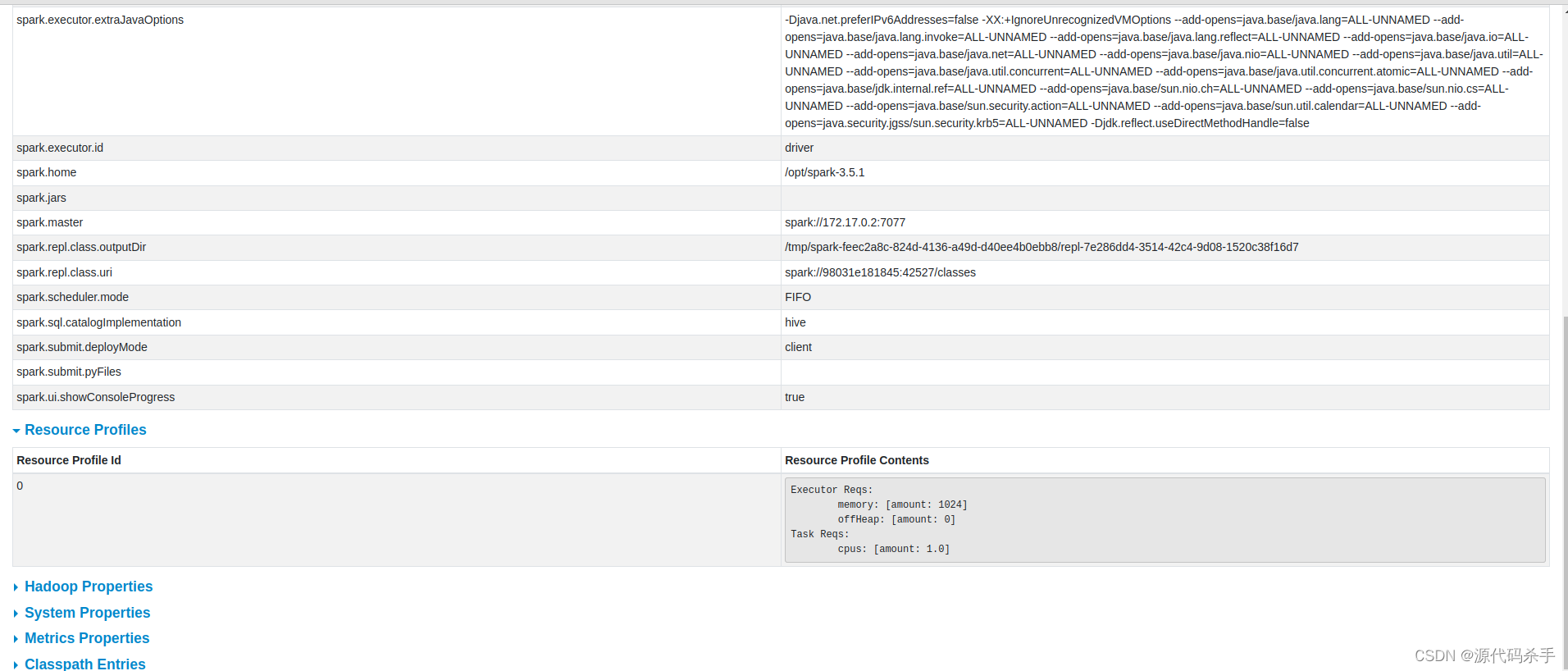
Task: Select the value 'hive'
Action: pos(795,322)
